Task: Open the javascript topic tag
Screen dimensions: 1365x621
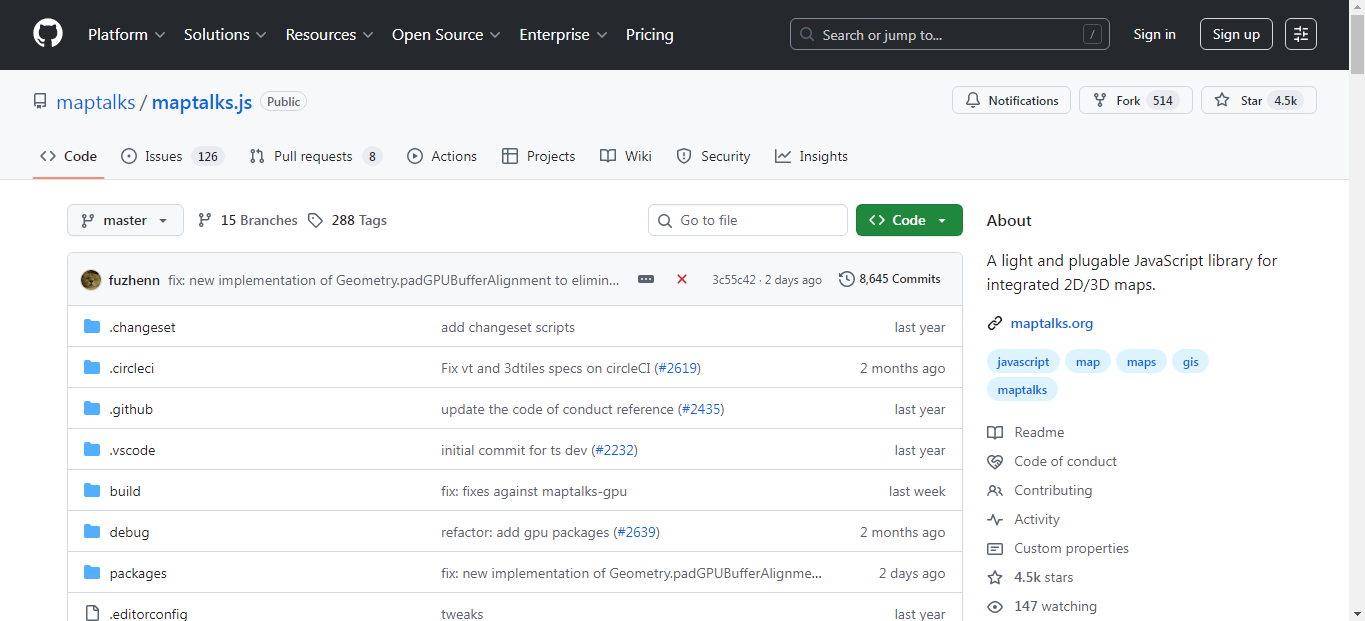Action: tap(1023, 362)
